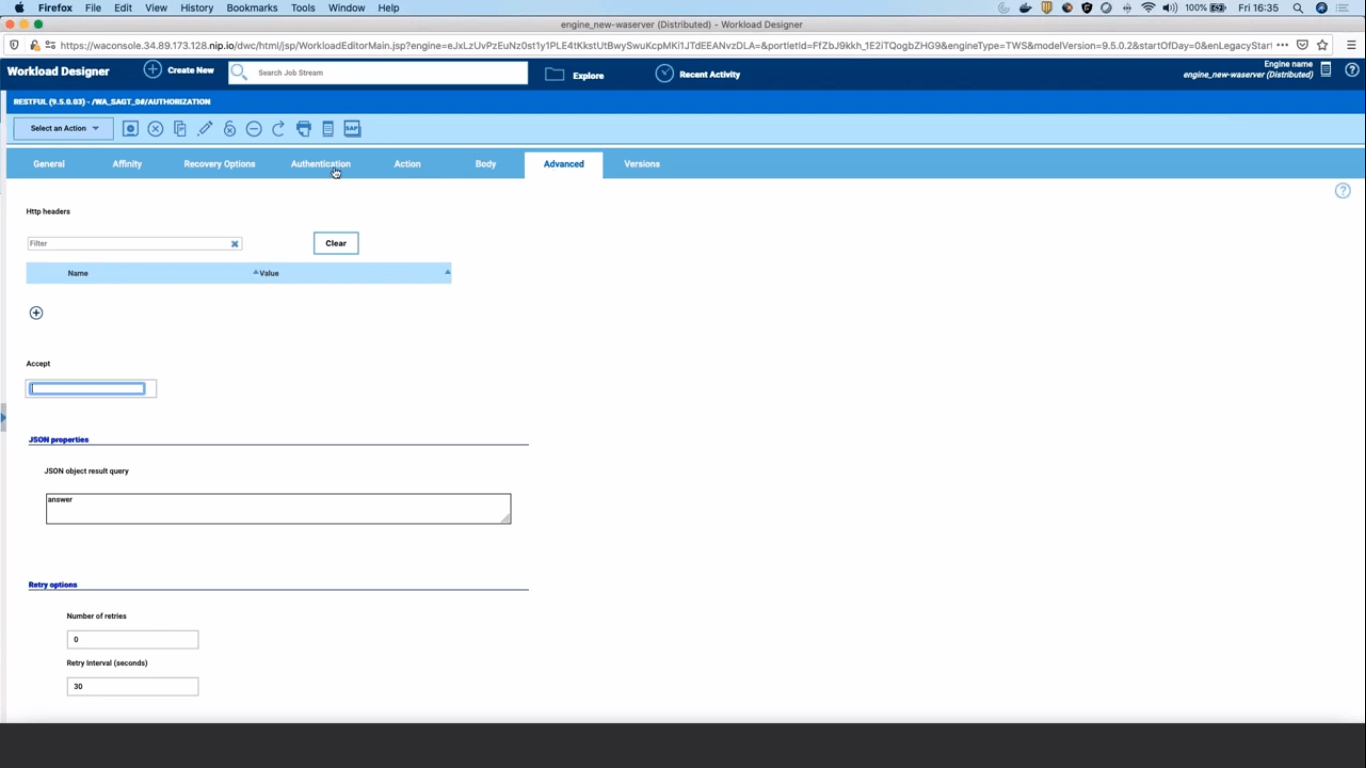Sort headers by the Name column

tap(78, 273)
